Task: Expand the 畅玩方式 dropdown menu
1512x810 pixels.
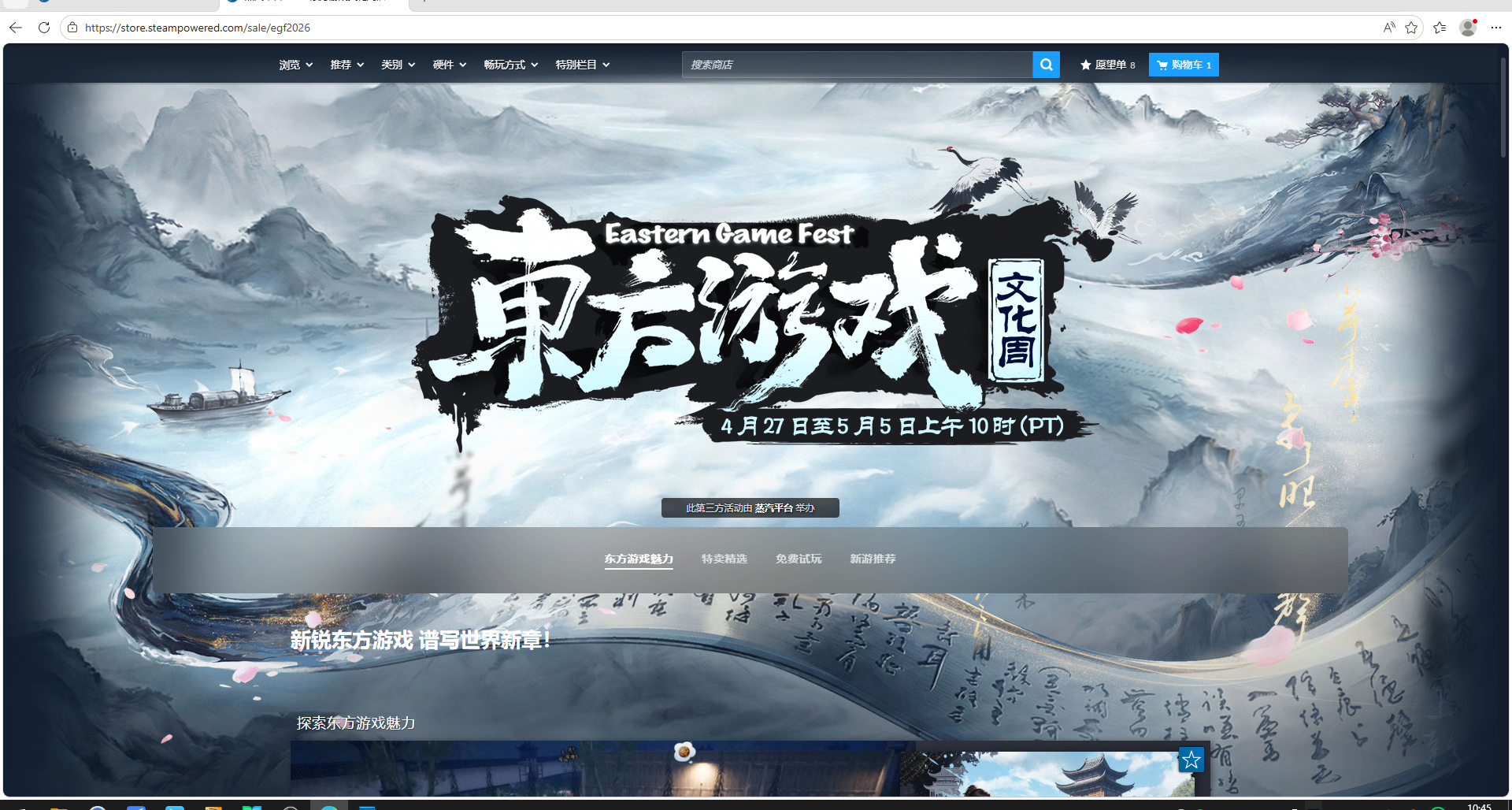Action: click(x=510, y=65)
